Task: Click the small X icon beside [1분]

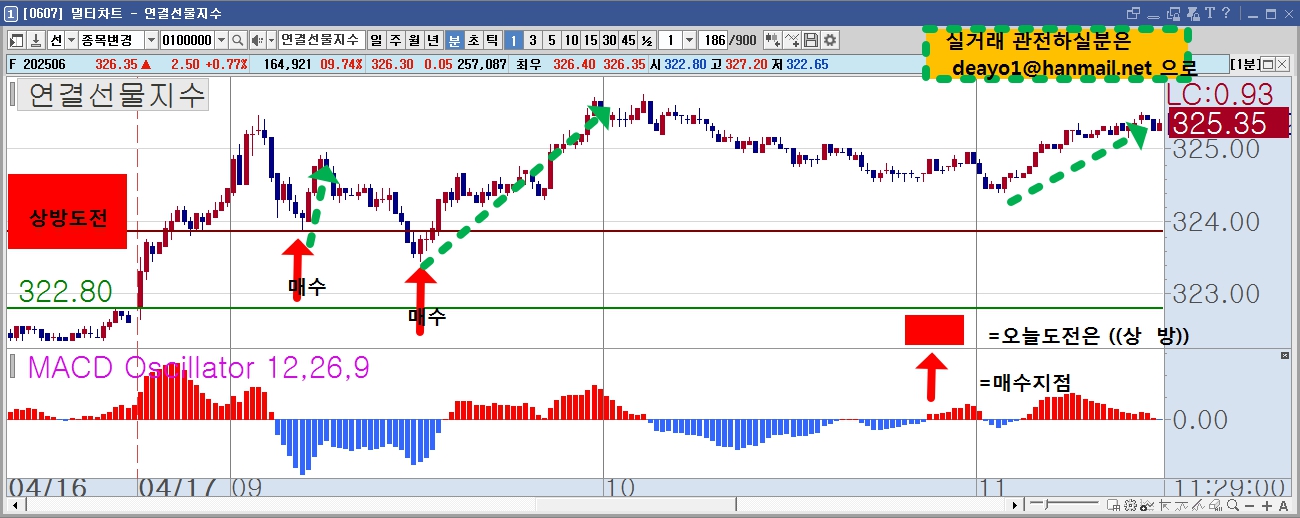Action: click(1282, 64)
